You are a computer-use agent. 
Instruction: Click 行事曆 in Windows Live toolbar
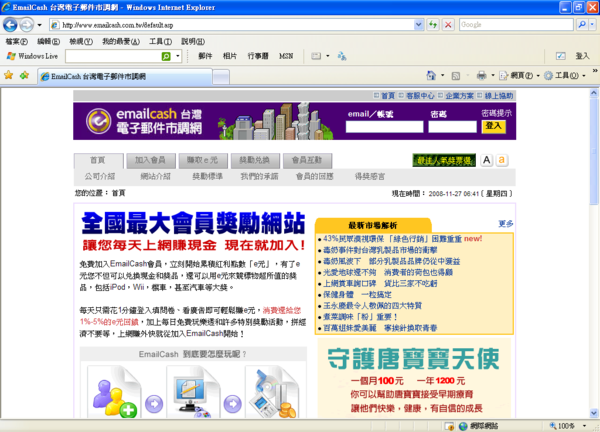(258, 56)
